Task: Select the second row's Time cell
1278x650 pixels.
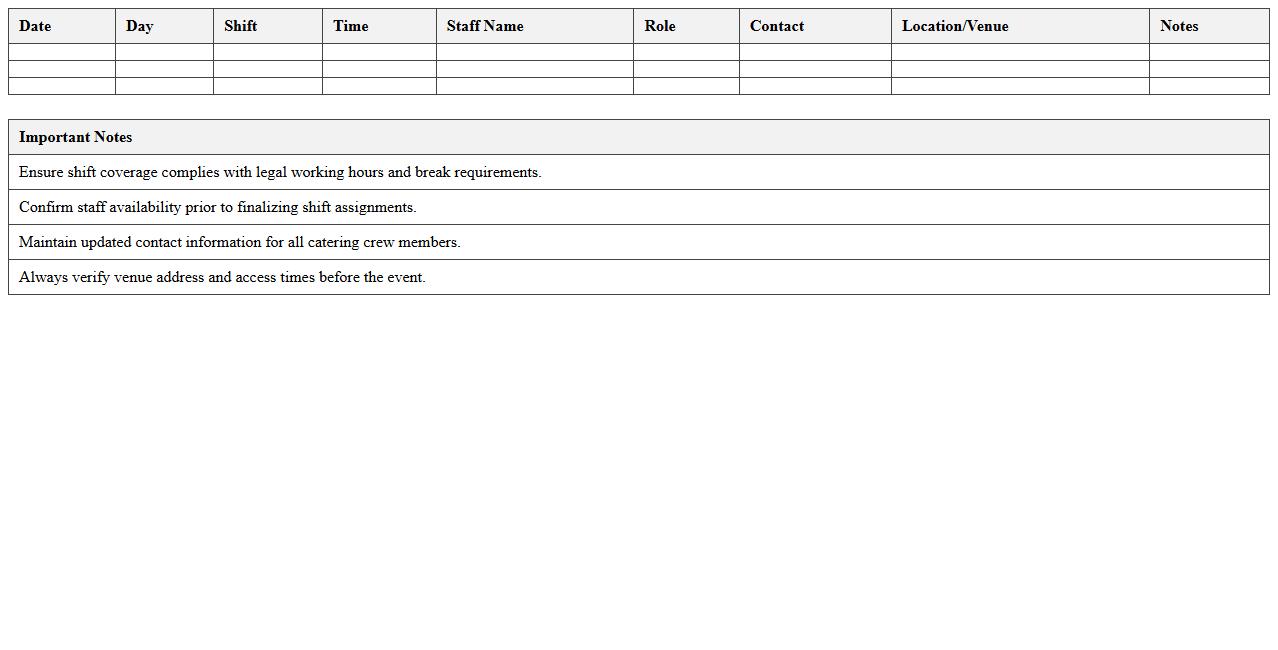Action: [379, 69]
